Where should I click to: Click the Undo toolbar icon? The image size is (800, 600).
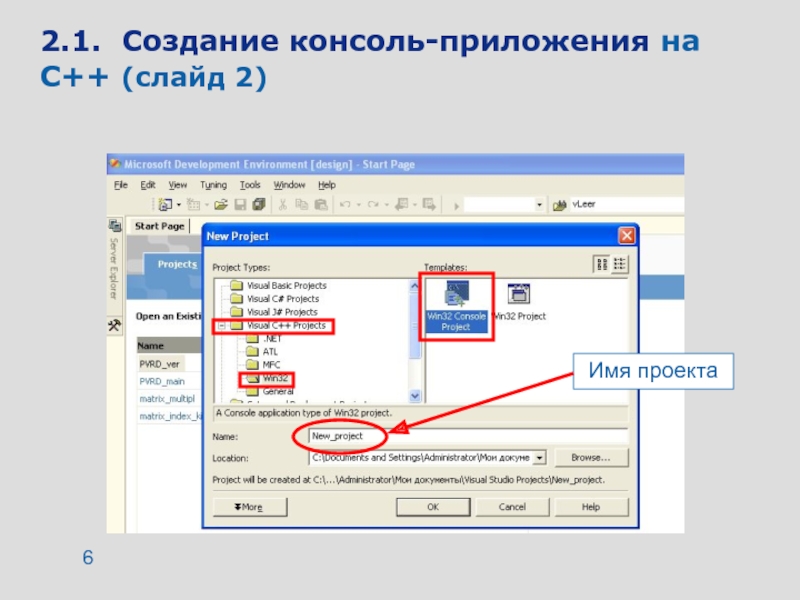(x=345, y=205)
